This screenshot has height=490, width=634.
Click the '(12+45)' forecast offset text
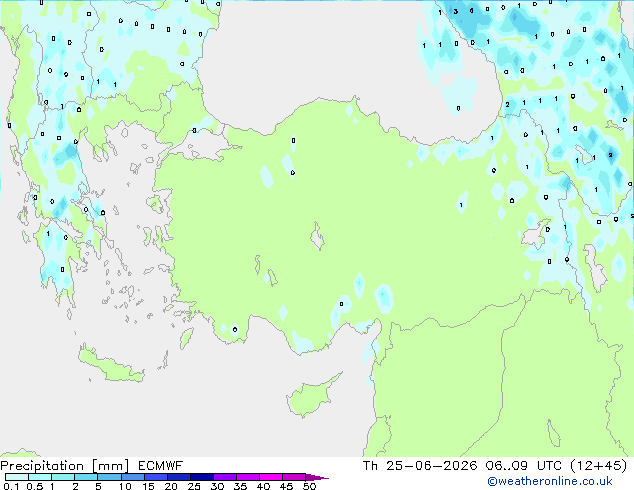click(x=598, y=466)
